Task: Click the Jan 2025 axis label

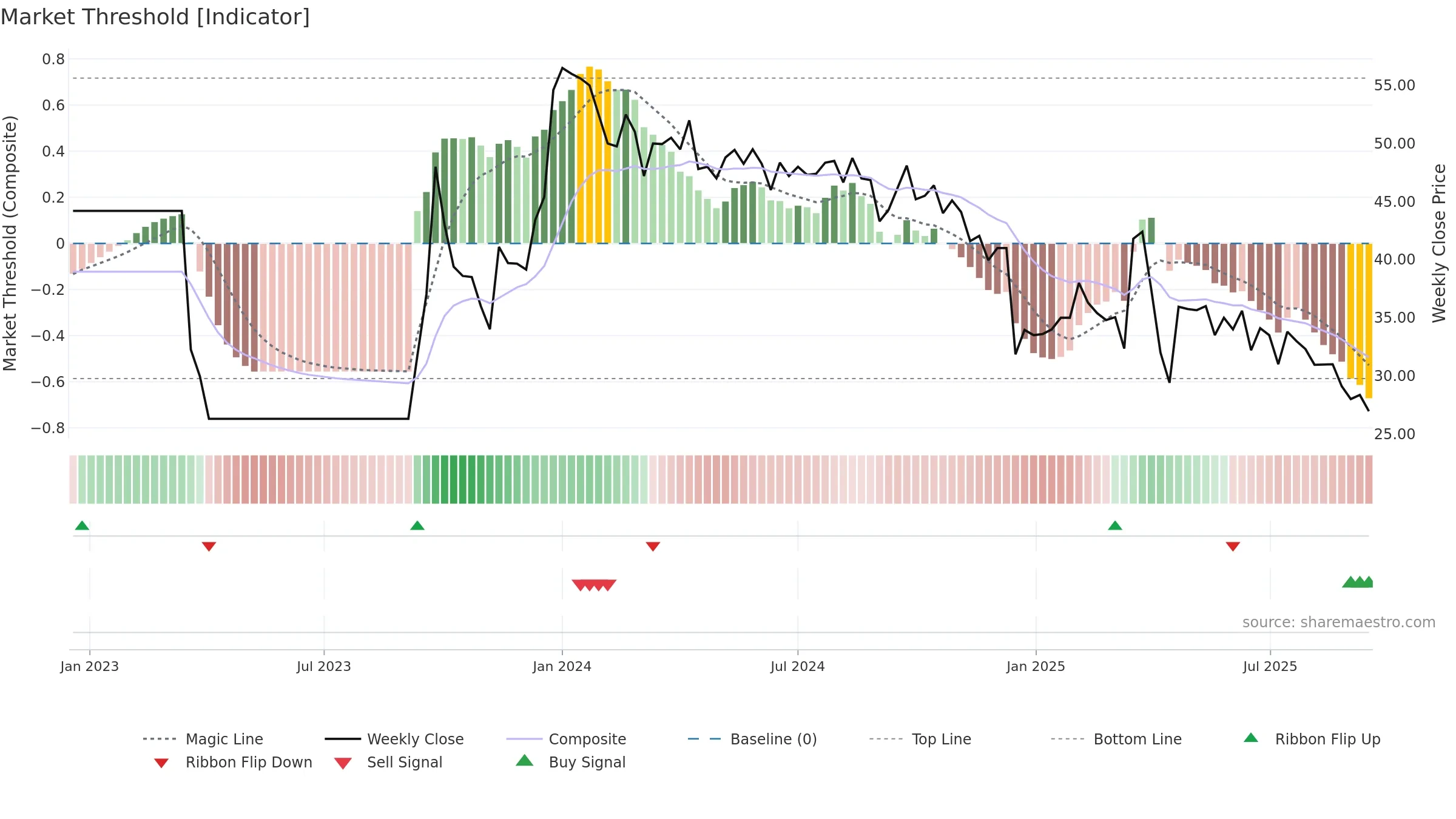Action: [x=1036, y=666]
